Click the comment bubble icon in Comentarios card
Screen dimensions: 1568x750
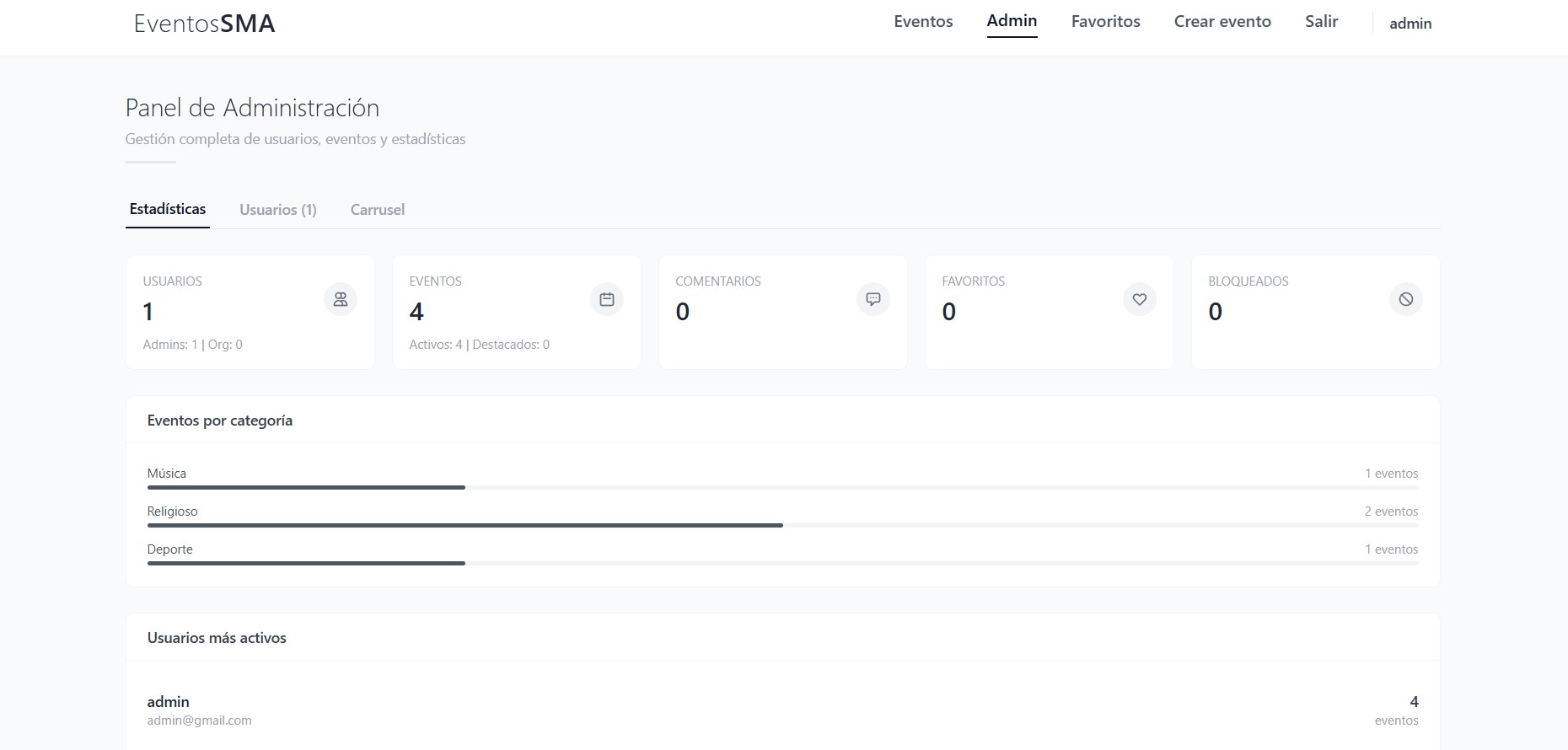[873, 299]
